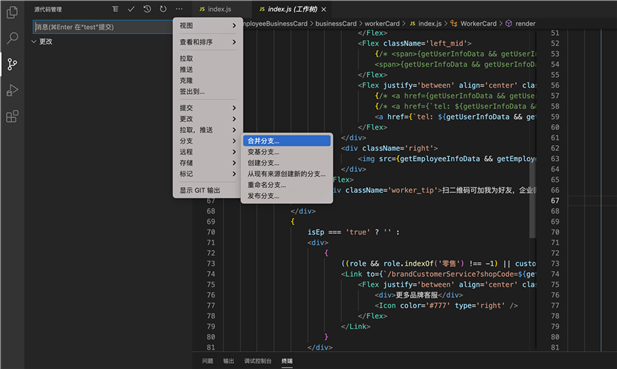Click the commit checkmark icon
617x369 pixels.
coord(131,9)
